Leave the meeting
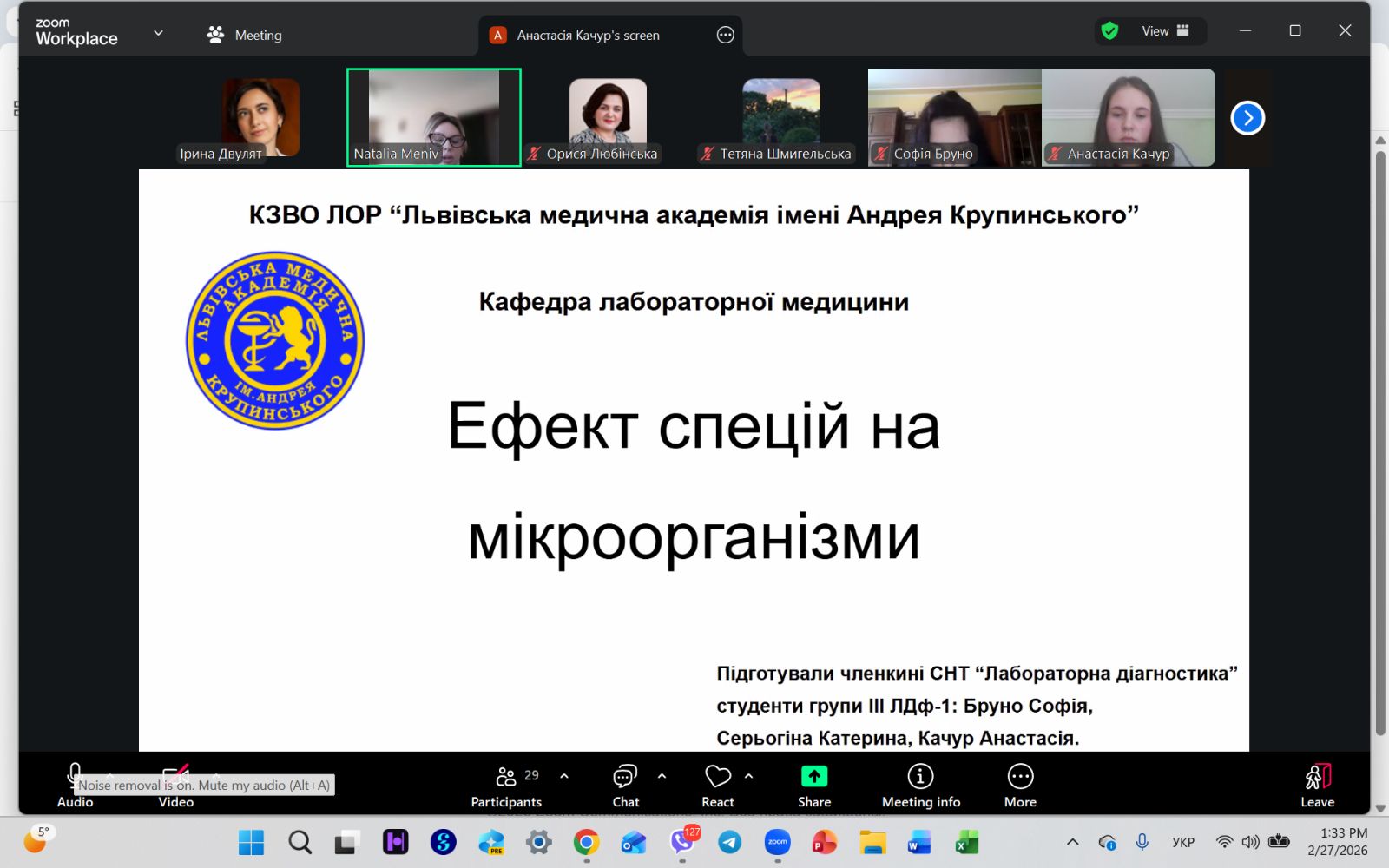 coord(1317,786)
